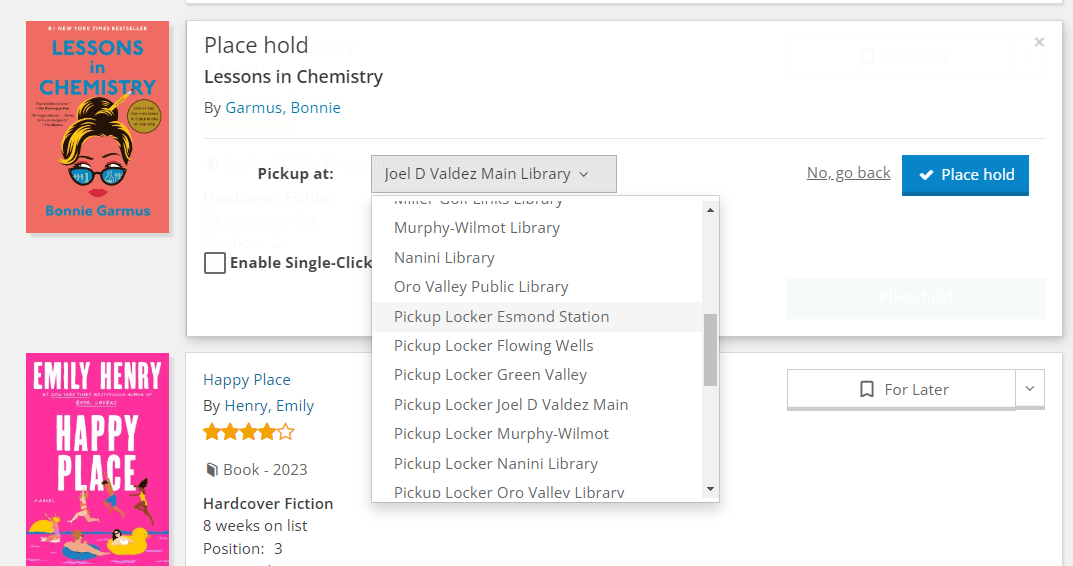
Task: Open the Lessons in Chemistry cover thumbnail
Action: (x=97, y=127)
